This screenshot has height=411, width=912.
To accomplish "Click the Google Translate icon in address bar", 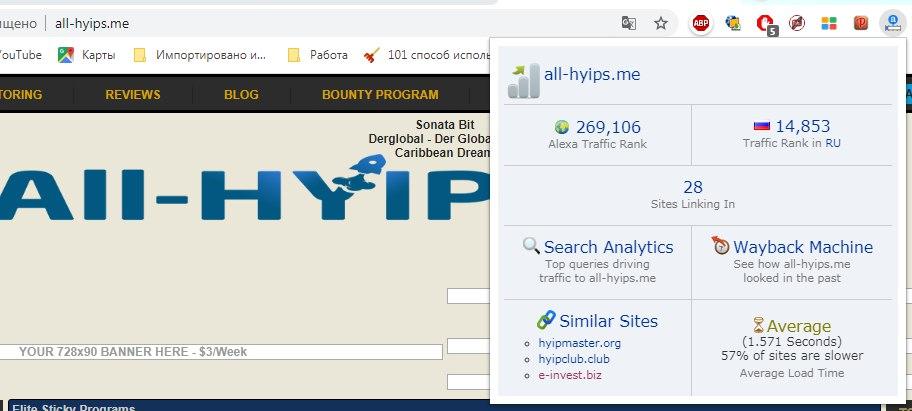I will coord(628,23).
